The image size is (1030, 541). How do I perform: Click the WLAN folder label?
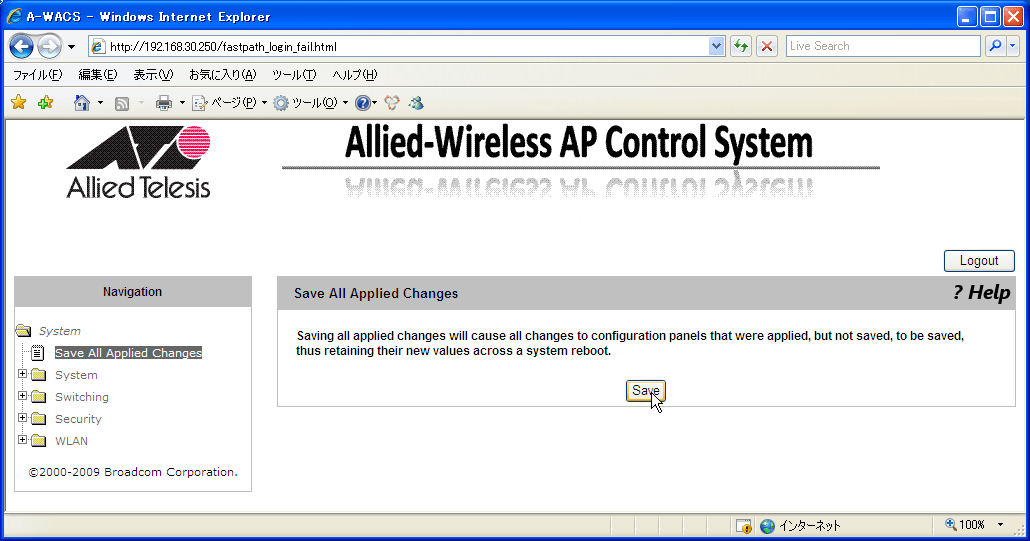click(71, 441)
